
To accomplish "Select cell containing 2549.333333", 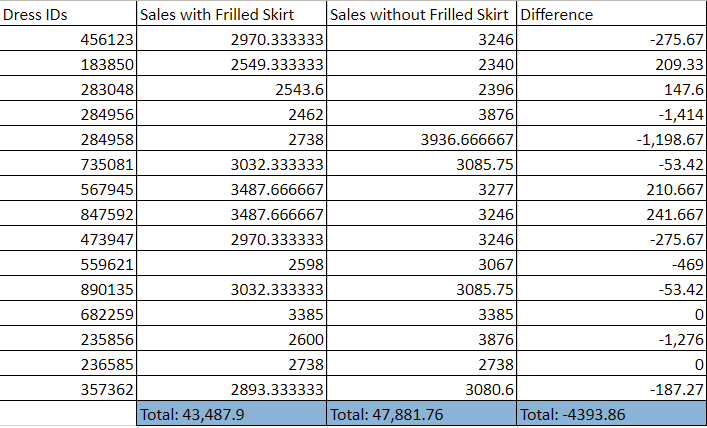I will (x=231, y=64).
